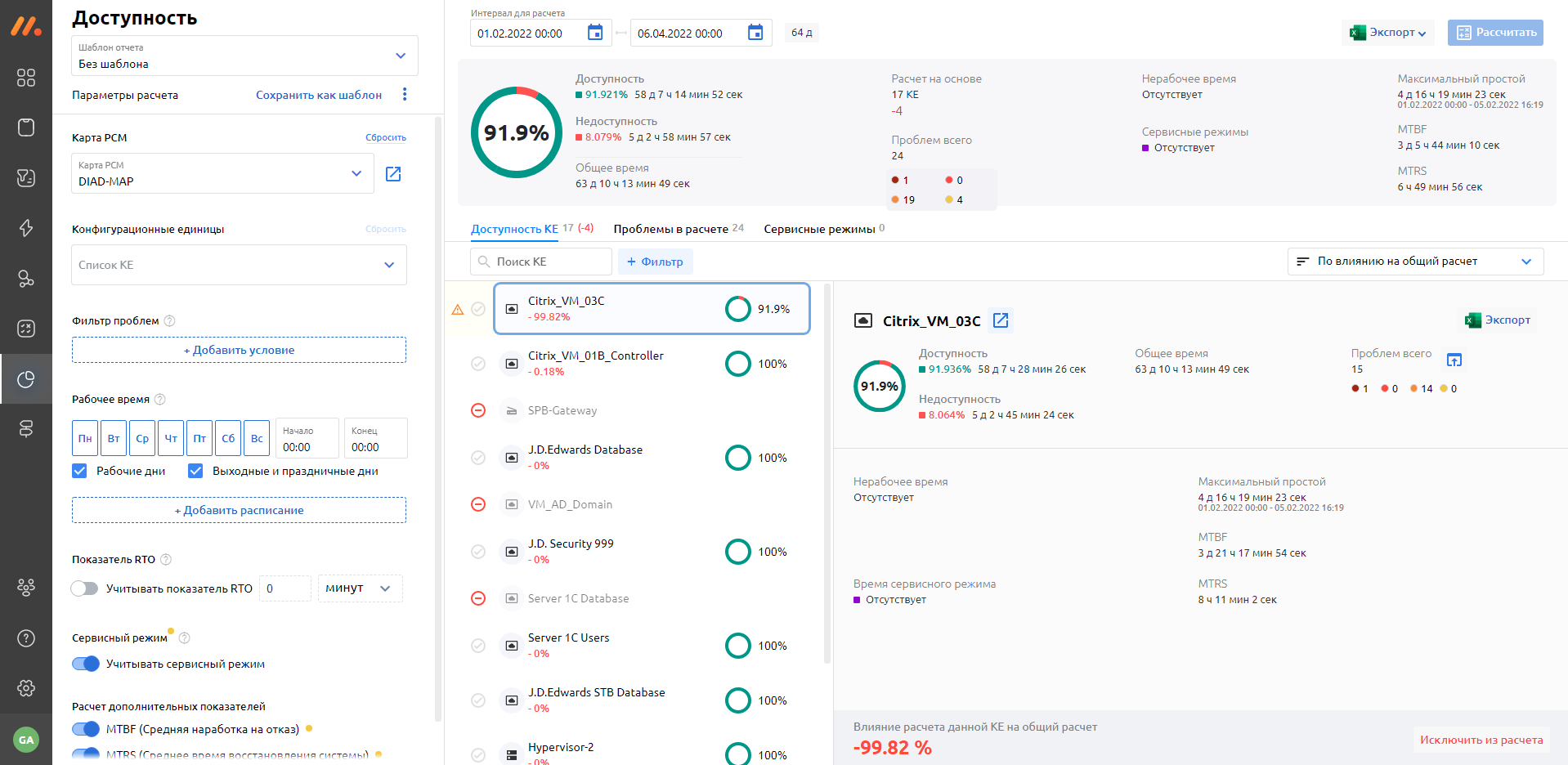Click help icon beside Показатель RTO

pos(166,560)
